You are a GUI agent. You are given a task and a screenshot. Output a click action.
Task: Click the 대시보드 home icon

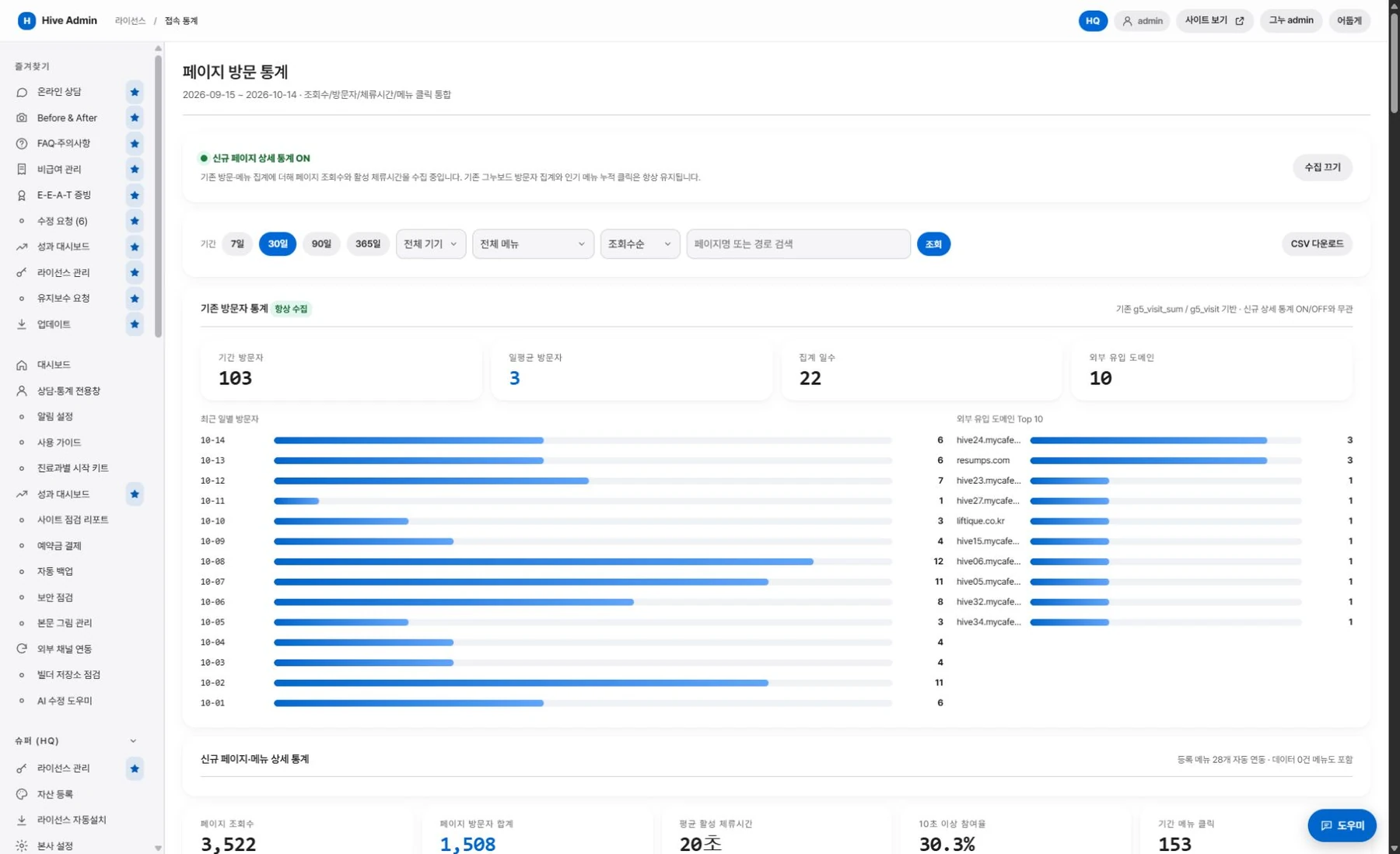pos(22,365)
